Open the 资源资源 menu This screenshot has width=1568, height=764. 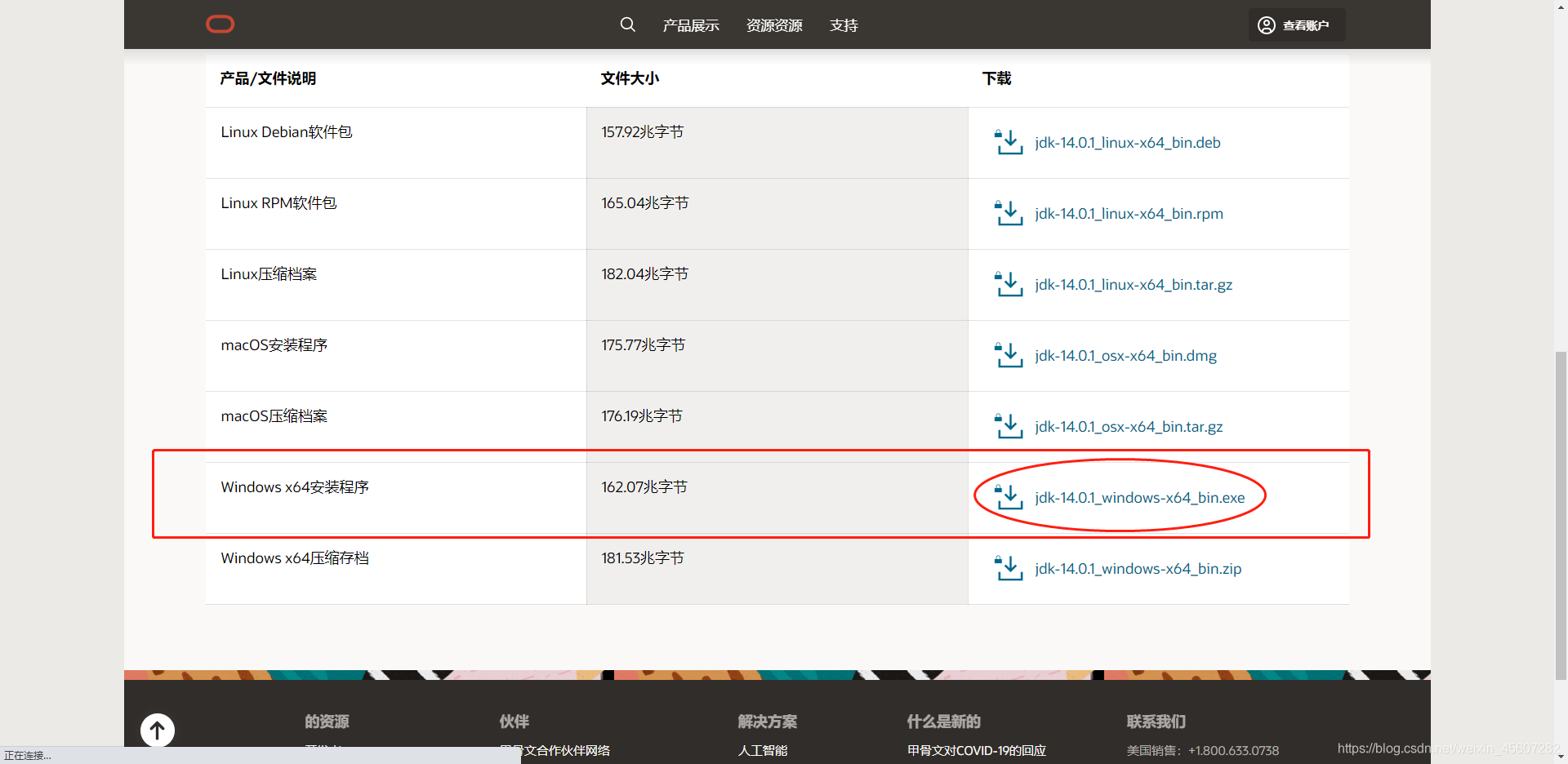point(774,25)
